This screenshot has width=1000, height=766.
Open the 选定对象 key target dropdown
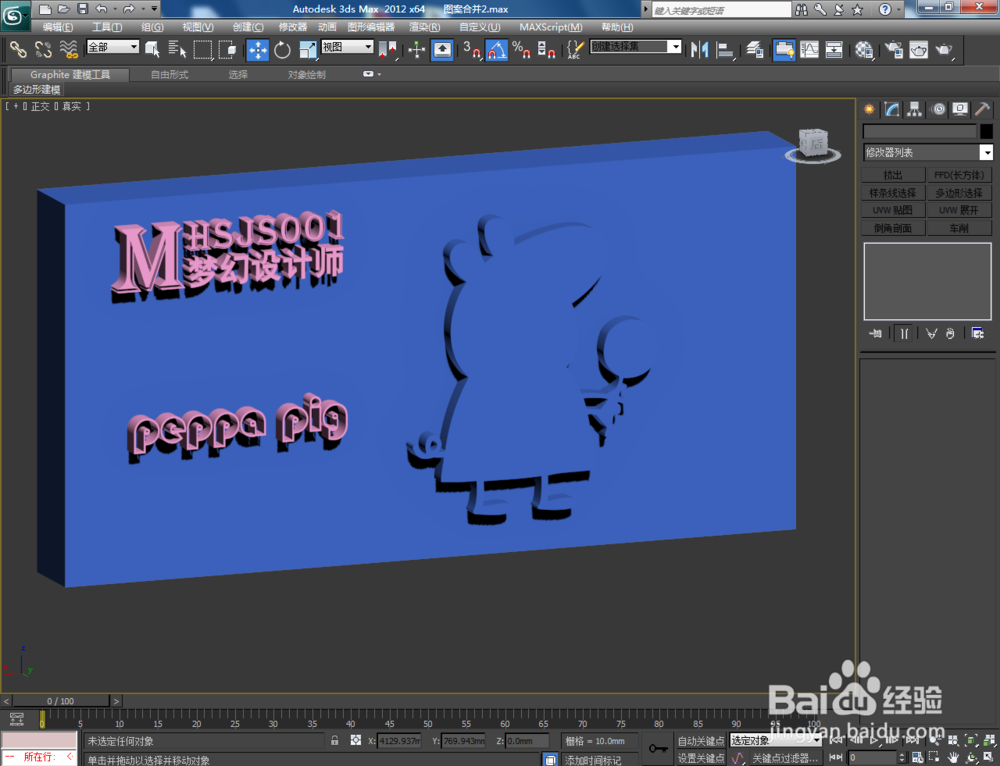point(776,740)
